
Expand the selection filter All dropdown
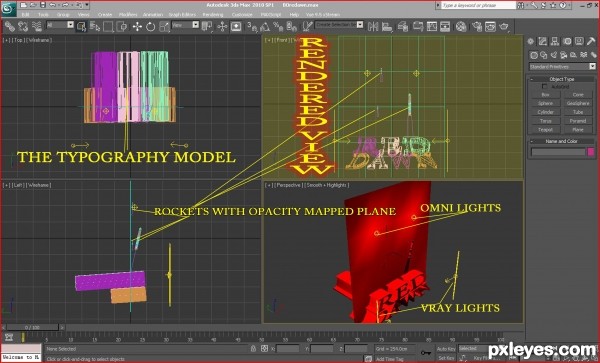point(60,25)
